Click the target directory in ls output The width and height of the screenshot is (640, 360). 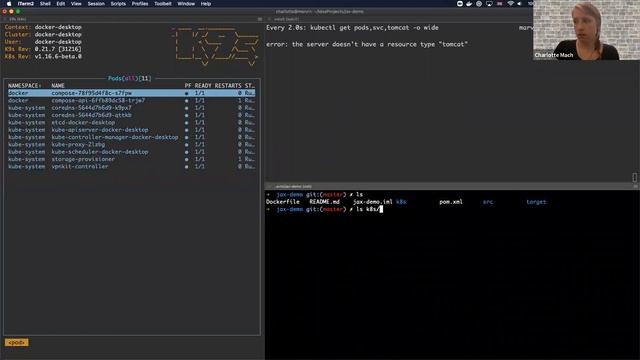tap(536, 202)
